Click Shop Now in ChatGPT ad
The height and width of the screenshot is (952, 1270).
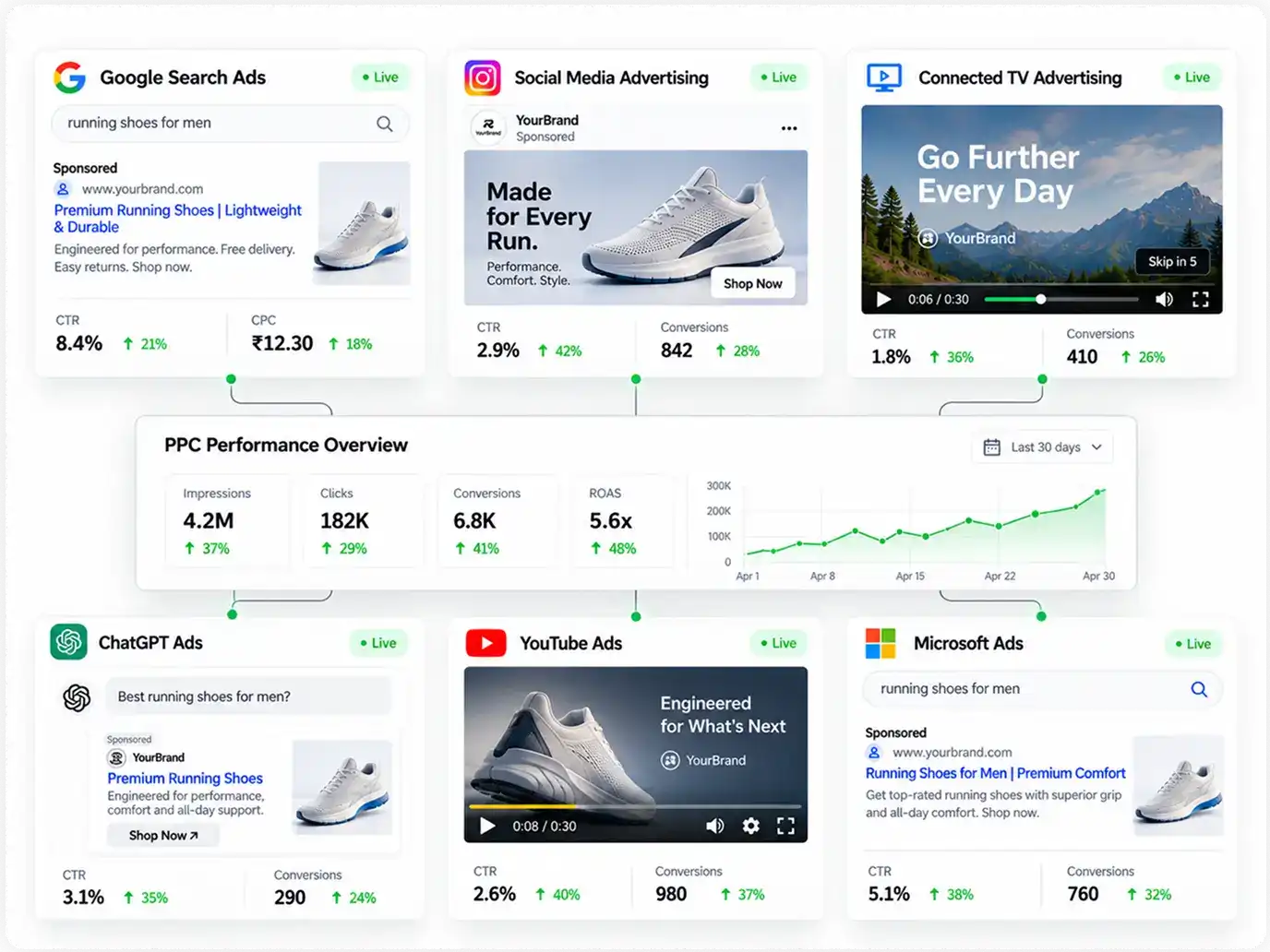pos(163,835)
